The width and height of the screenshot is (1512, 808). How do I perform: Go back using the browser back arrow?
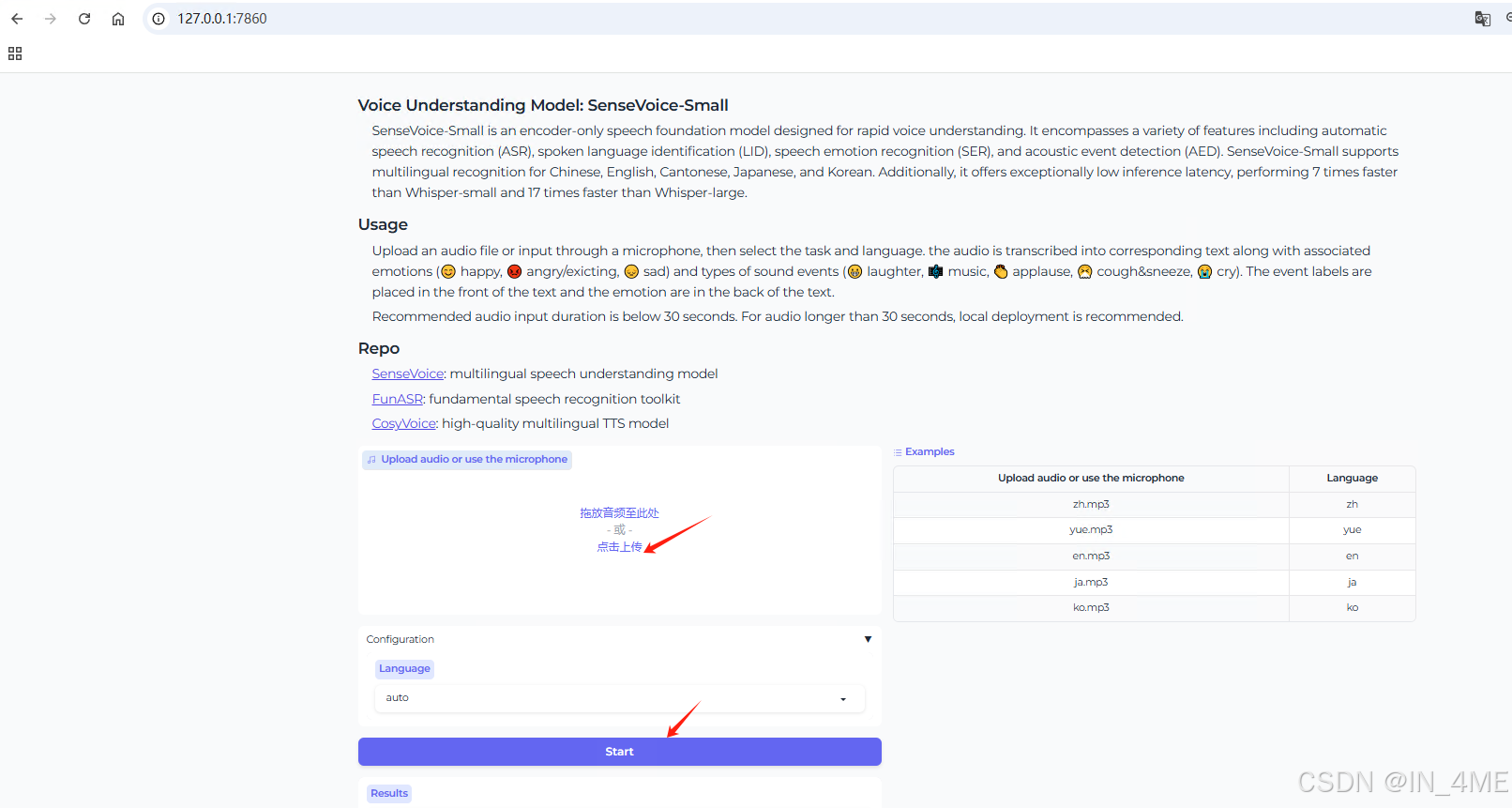tap(17, 19)
